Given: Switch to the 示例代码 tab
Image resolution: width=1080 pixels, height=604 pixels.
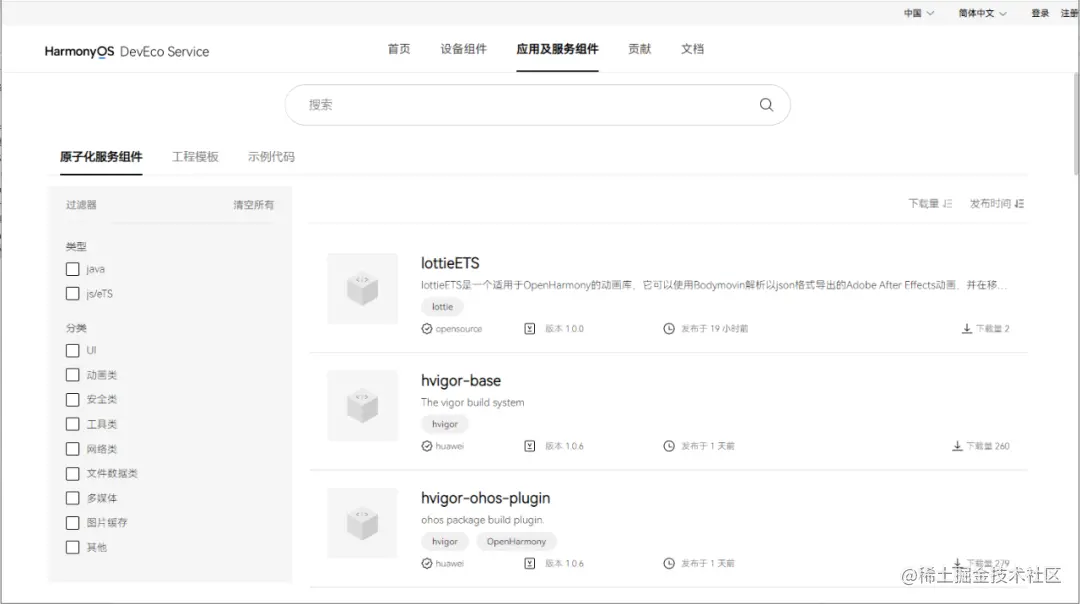Looking at the screenshot, I should pyautogui.click(x=271, y=157).
